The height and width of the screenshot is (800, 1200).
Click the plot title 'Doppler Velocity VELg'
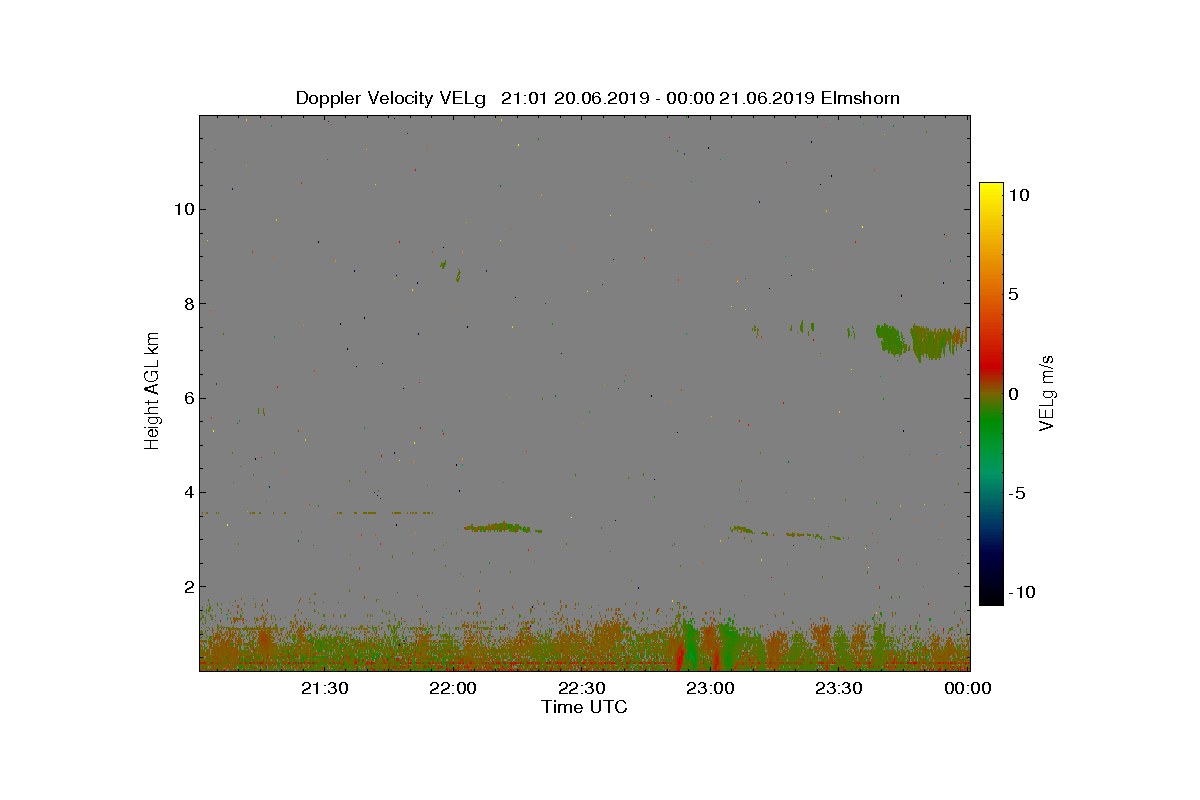coord(391,98)
